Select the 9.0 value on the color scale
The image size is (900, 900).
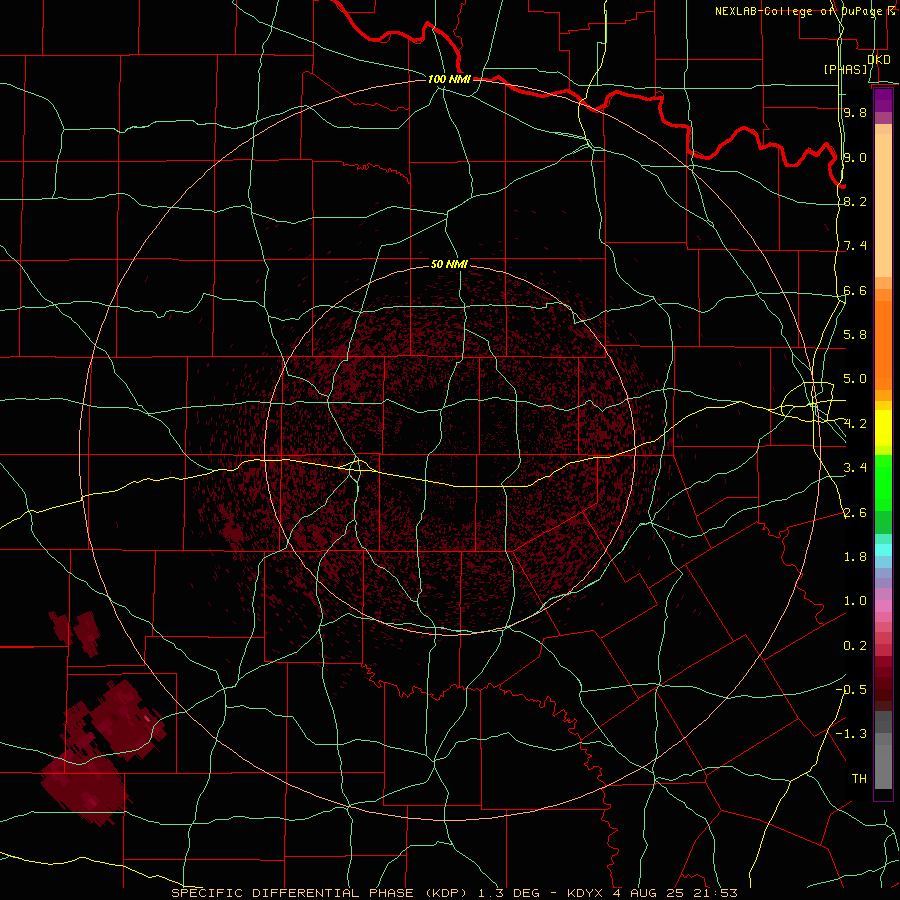pos(855,157)
